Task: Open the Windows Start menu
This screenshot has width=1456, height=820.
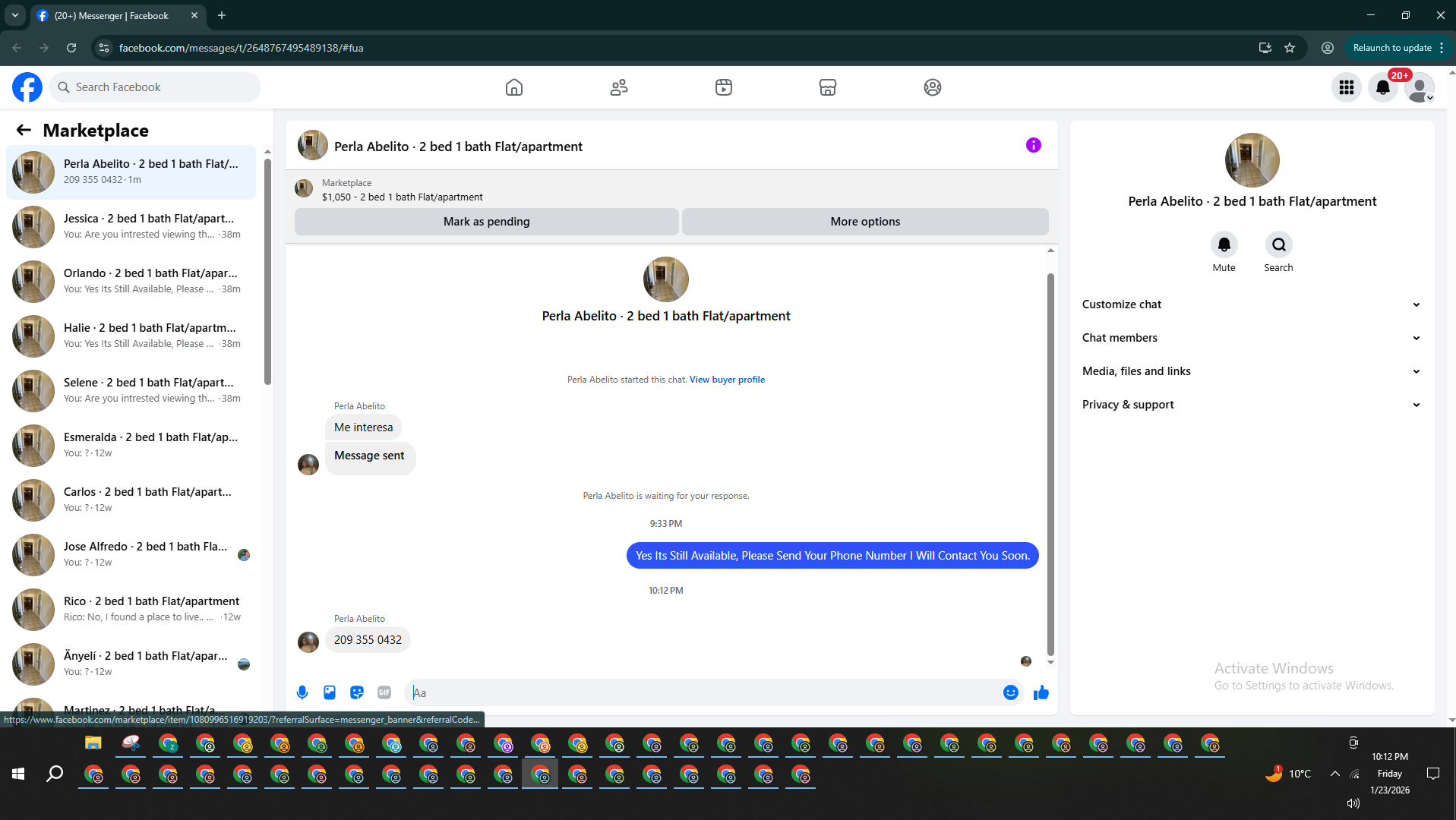Action: point(18,774)
